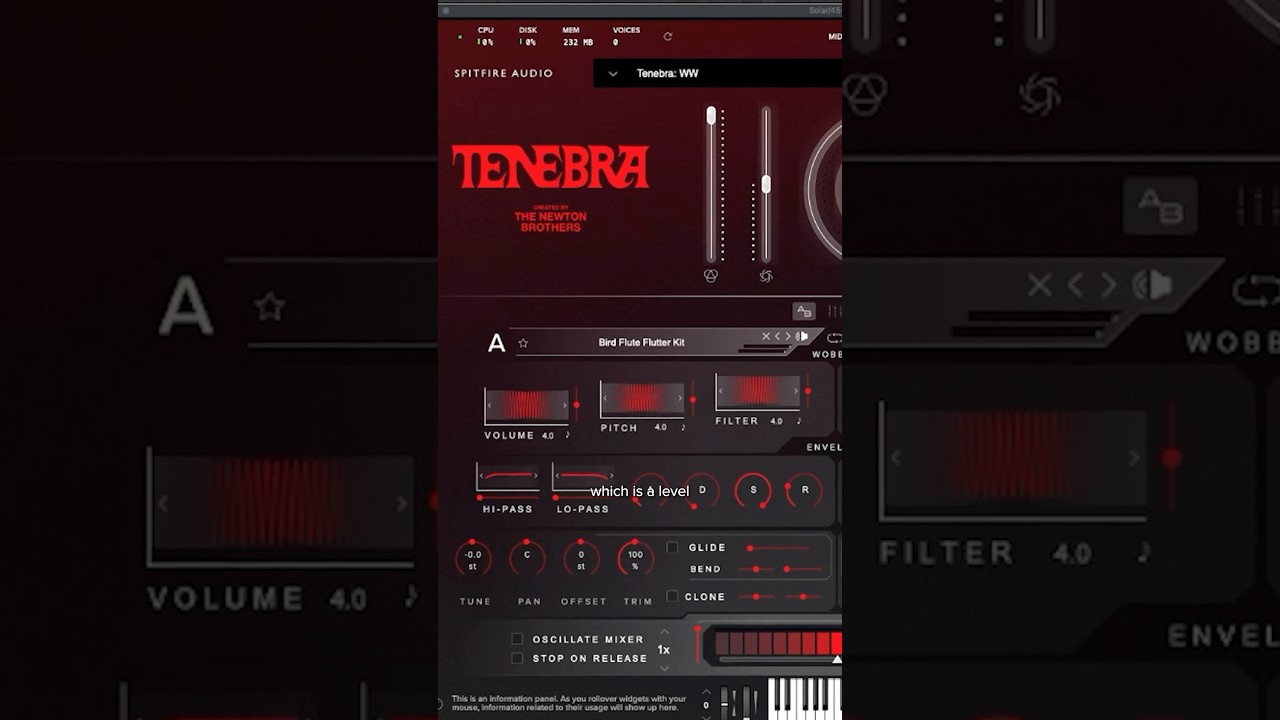
Task: Click the envelope Decay knob
Action: click(x=702, y=490)
